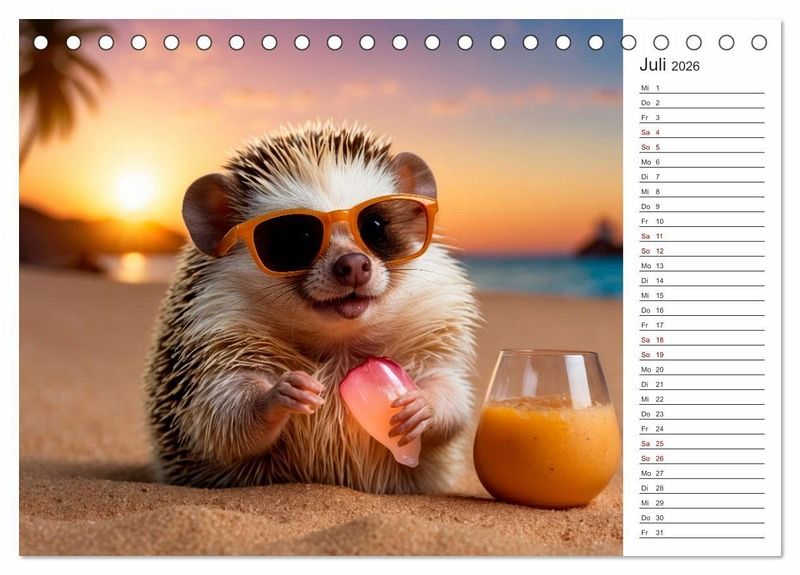Click the glass of orange juice
Screen dimensions: 800x575
[547, 429]
